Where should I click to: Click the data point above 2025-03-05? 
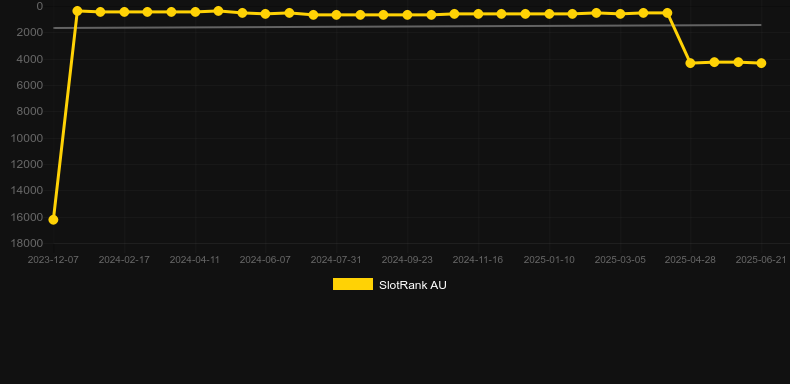click(x=620, y=14)
